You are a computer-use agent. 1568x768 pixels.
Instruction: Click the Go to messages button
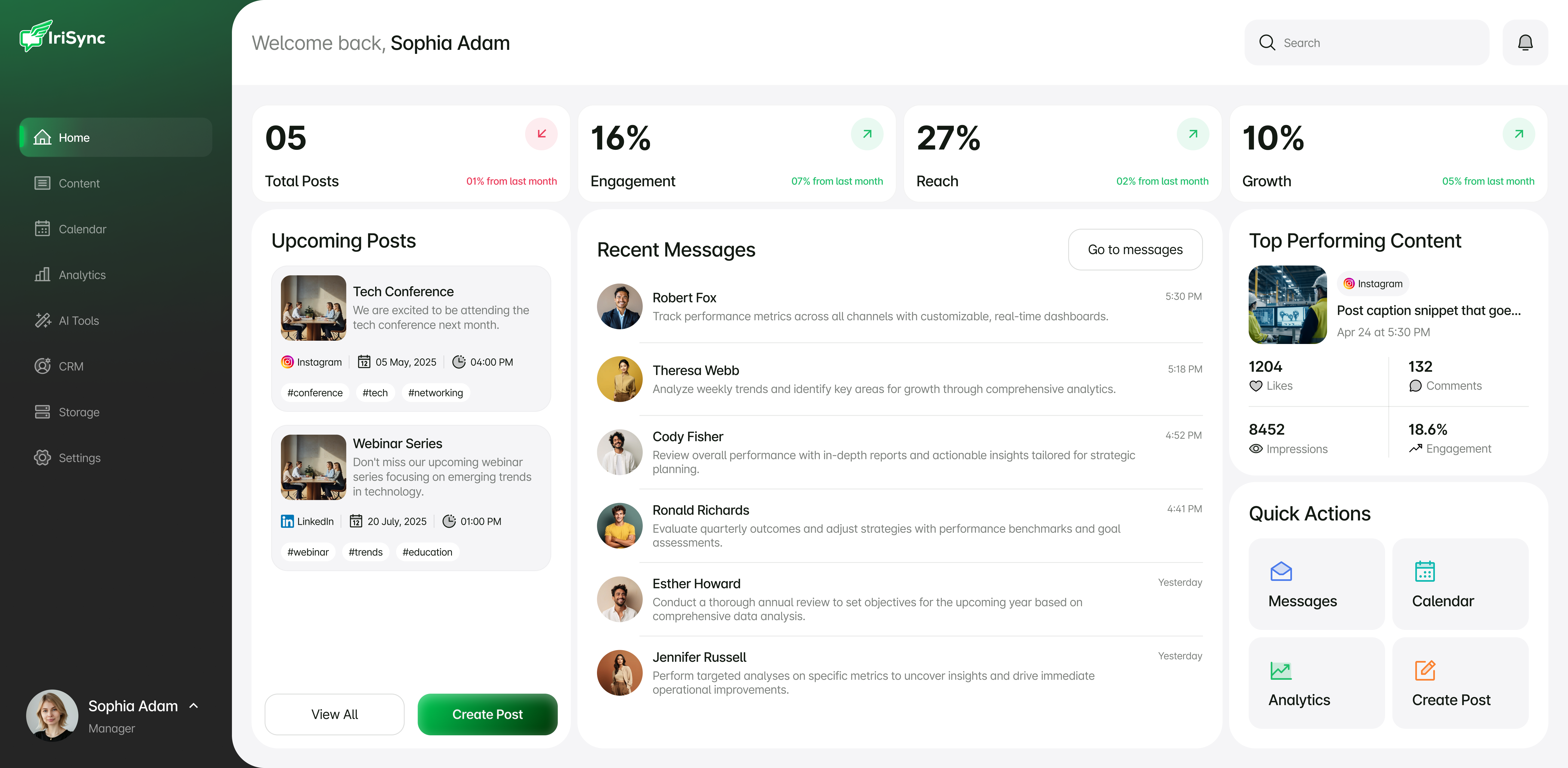click(x=1135, y=250)
